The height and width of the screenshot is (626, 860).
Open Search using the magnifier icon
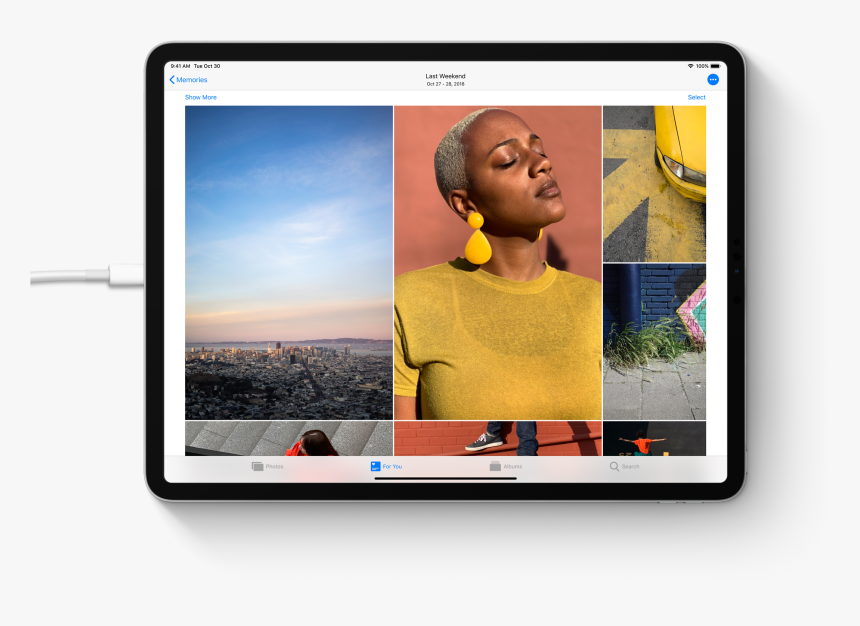click(612, 466)
